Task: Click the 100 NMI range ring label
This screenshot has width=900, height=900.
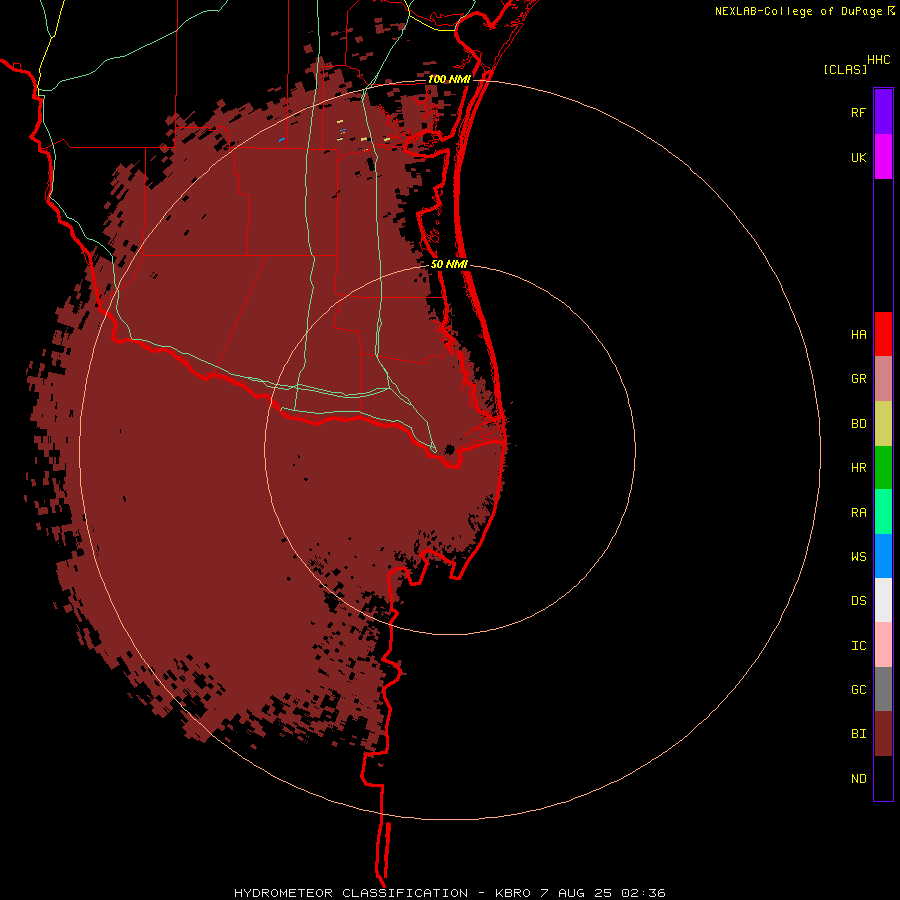Action: pos(449,79)
